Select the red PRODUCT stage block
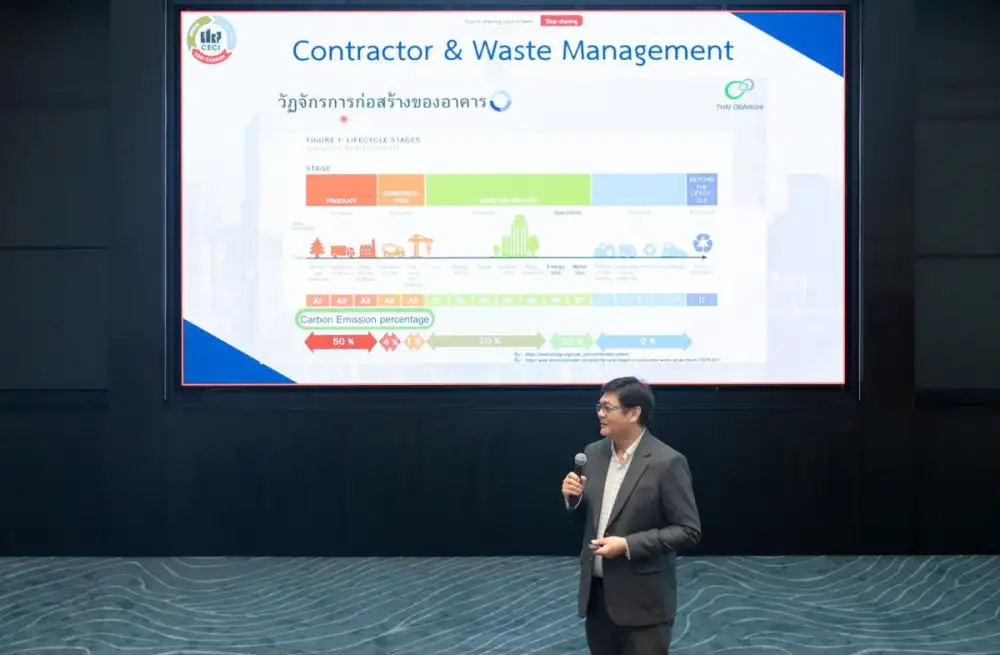This screenshot has height=655, width=1000. coord(341,190)
